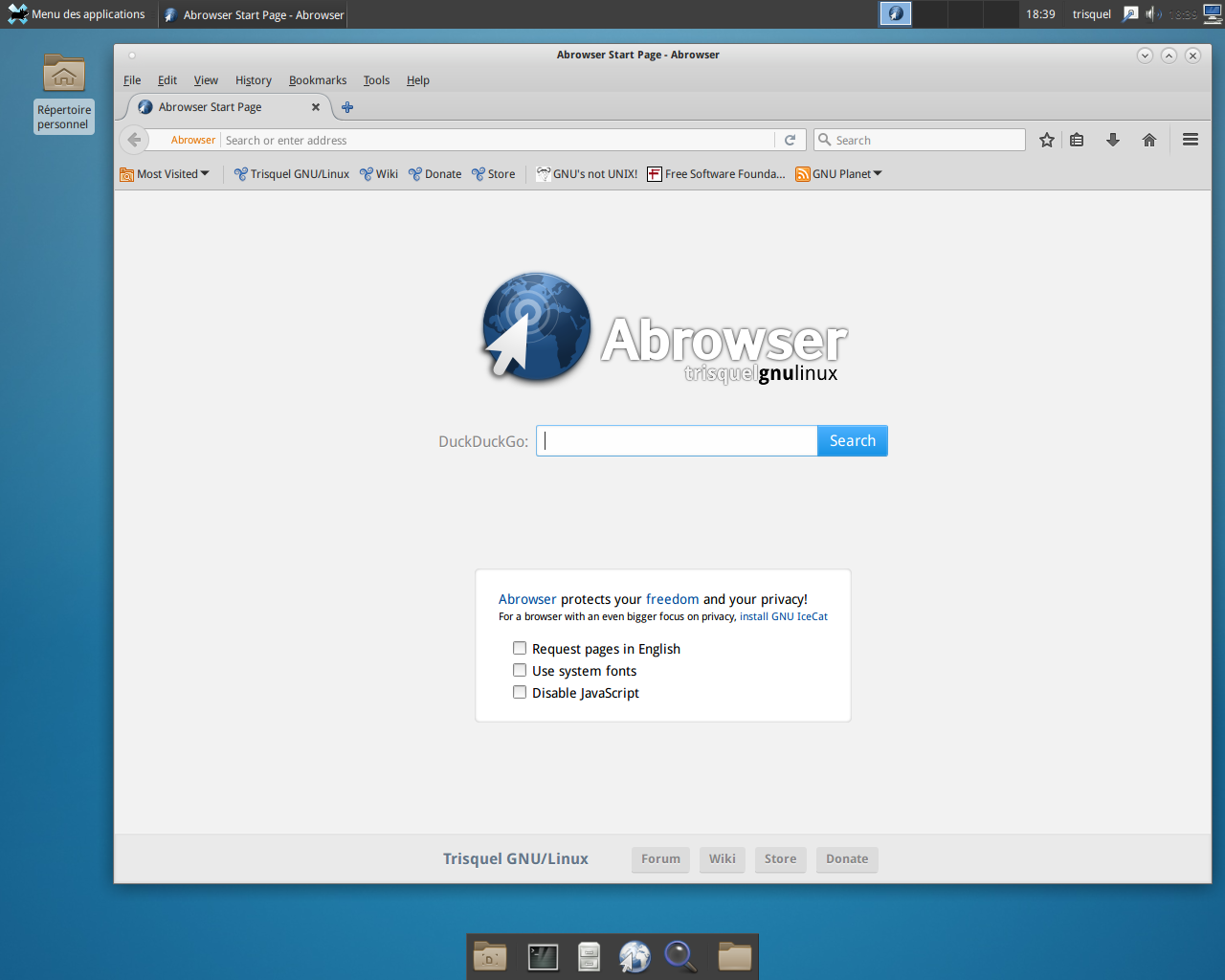Bookmark this page with the star icon

(x=1047, y=140)
